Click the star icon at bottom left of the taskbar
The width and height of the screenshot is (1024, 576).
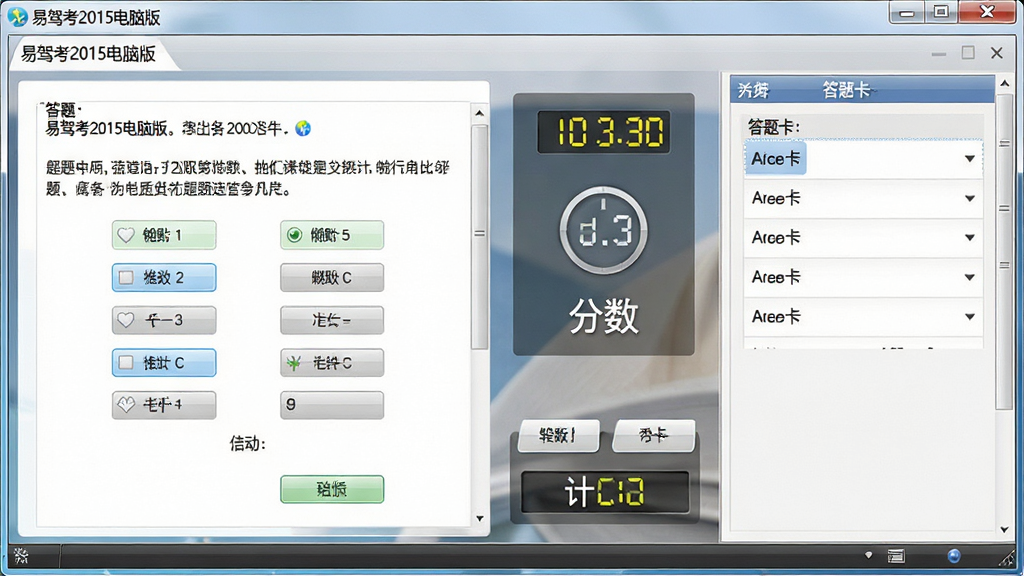click(21, 556)
